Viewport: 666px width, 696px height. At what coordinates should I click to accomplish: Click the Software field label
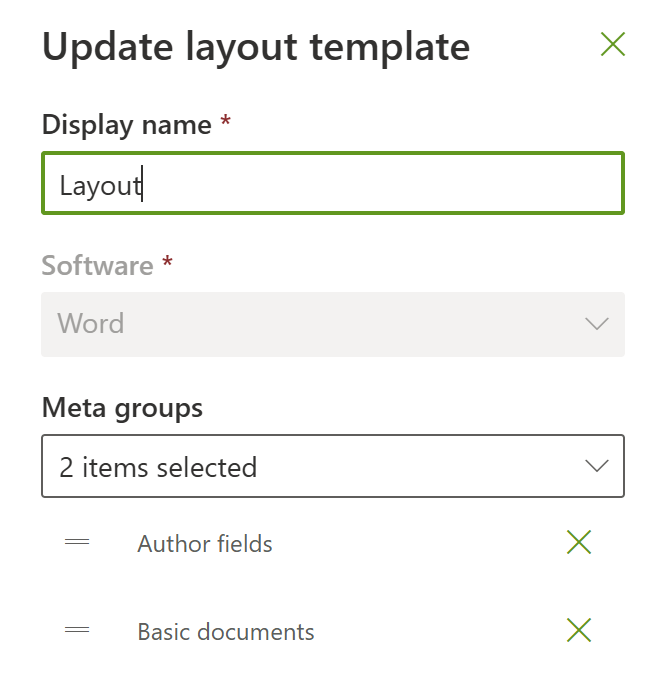(97, 266)
